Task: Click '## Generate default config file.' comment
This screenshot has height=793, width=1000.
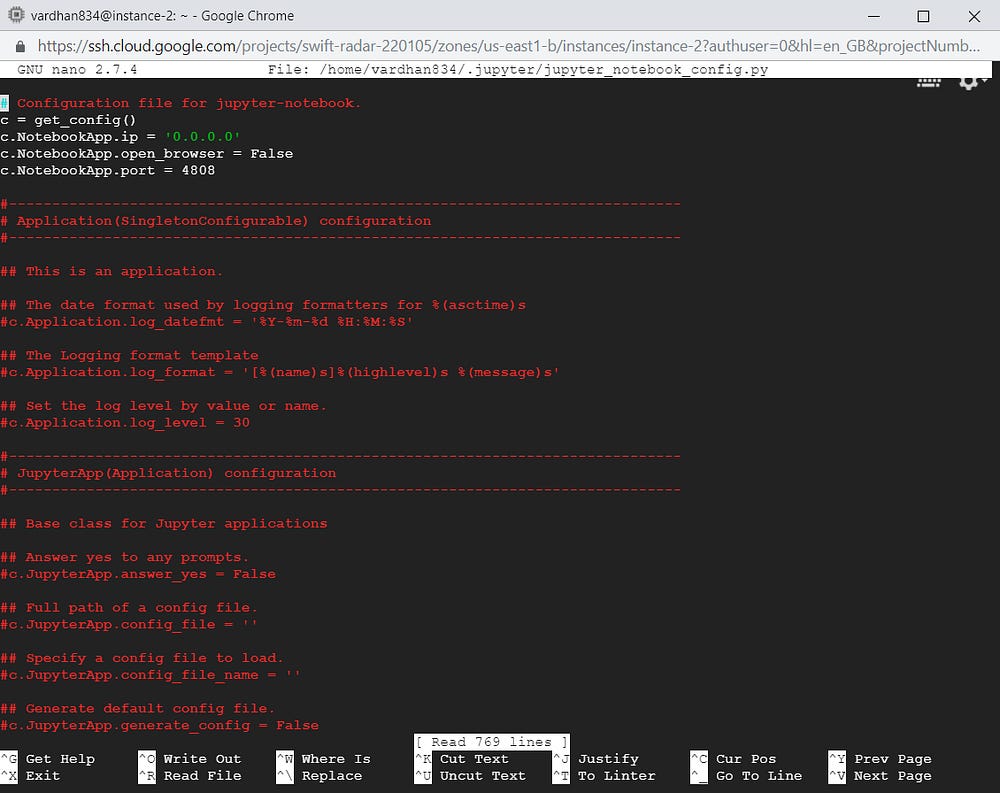Action: point(137,708)
